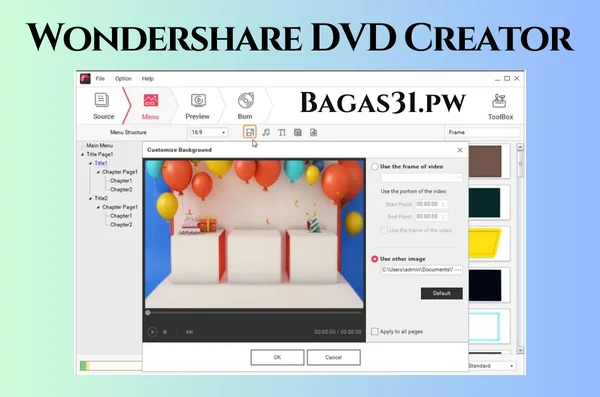Select Title1 in the menu structure
Image resolution: width=600 pixels, height=397 pixels.
click(x=101, y=163)
